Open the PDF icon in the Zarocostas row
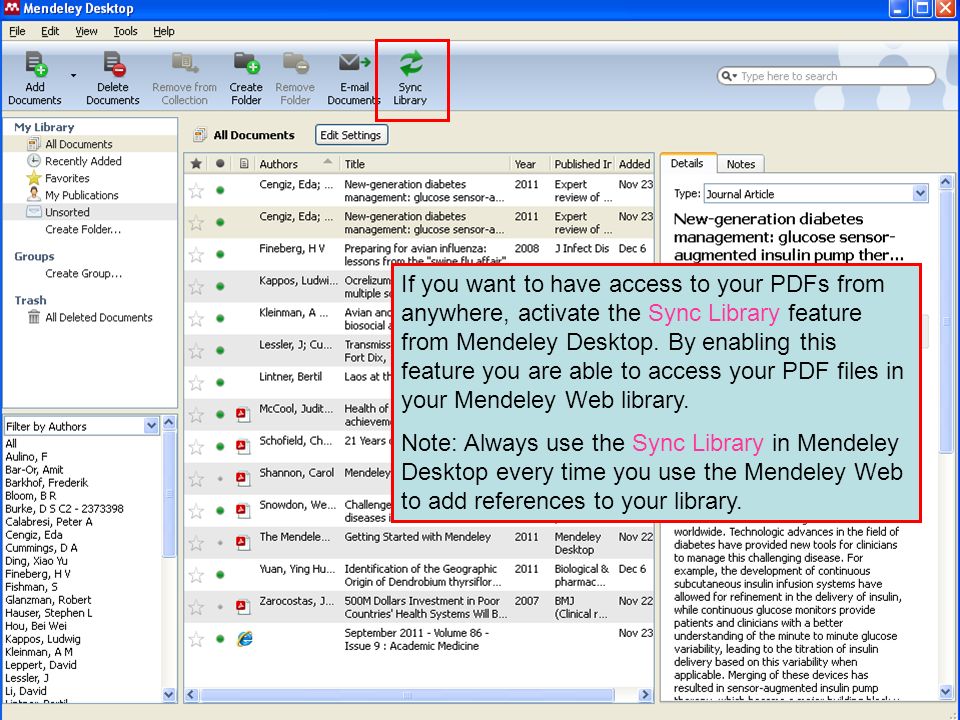The image size is (960, 720). 243,607
